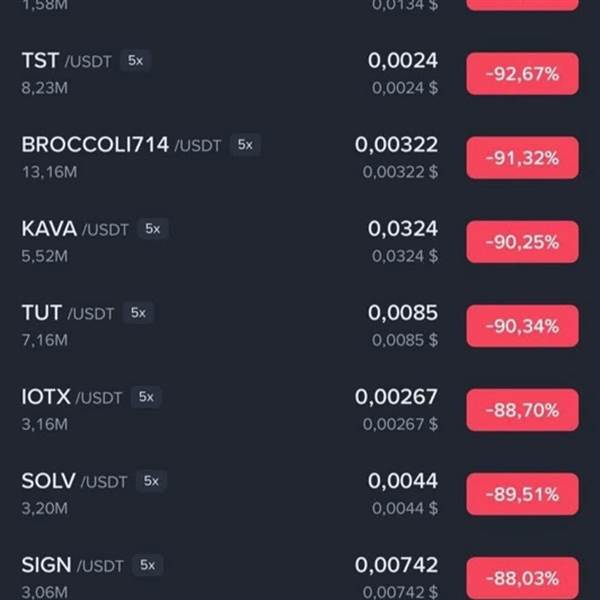The width and height of the screenshot is (600, 600).
Task: Tap the IOTX 5x leverage badge
Action: [146, 397]
